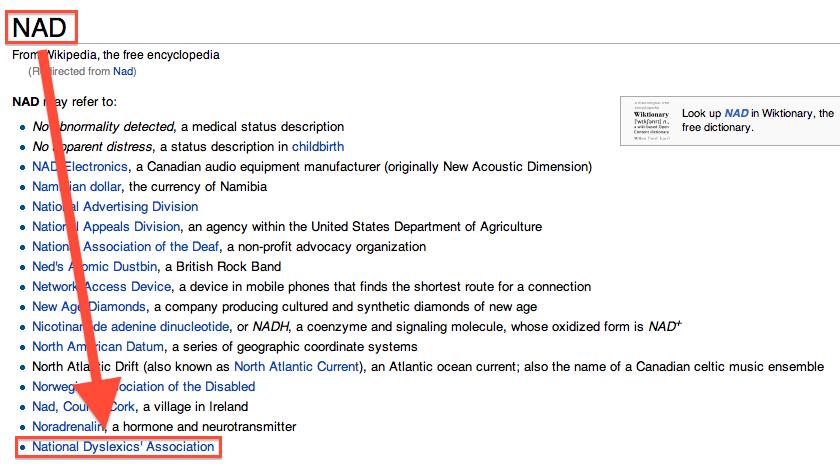
Task: Click the Wiktionary logo icon
Action: pos(651,121)
